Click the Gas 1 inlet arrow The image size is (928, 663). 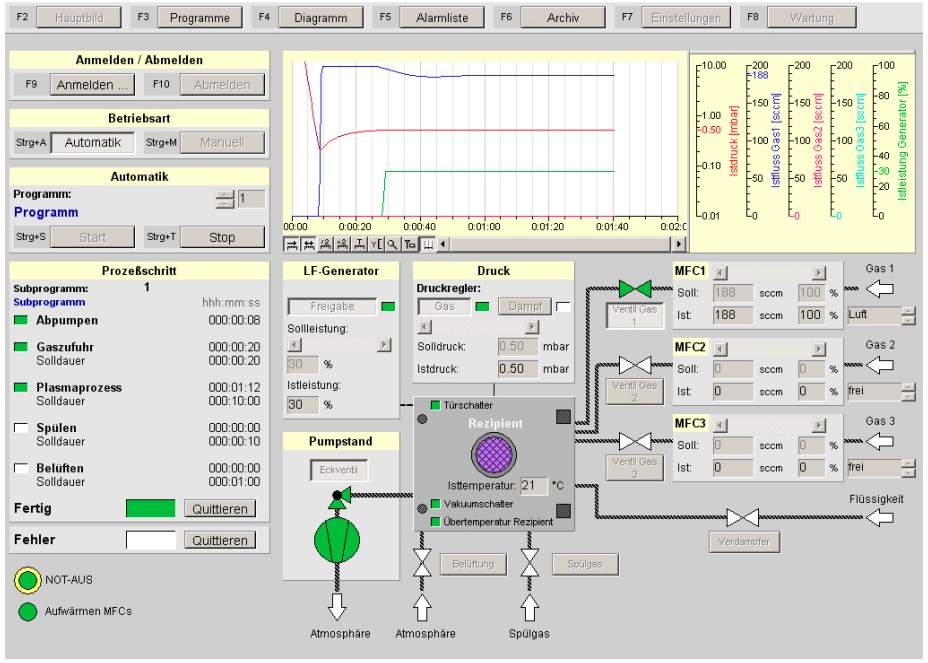pos(879,289)
